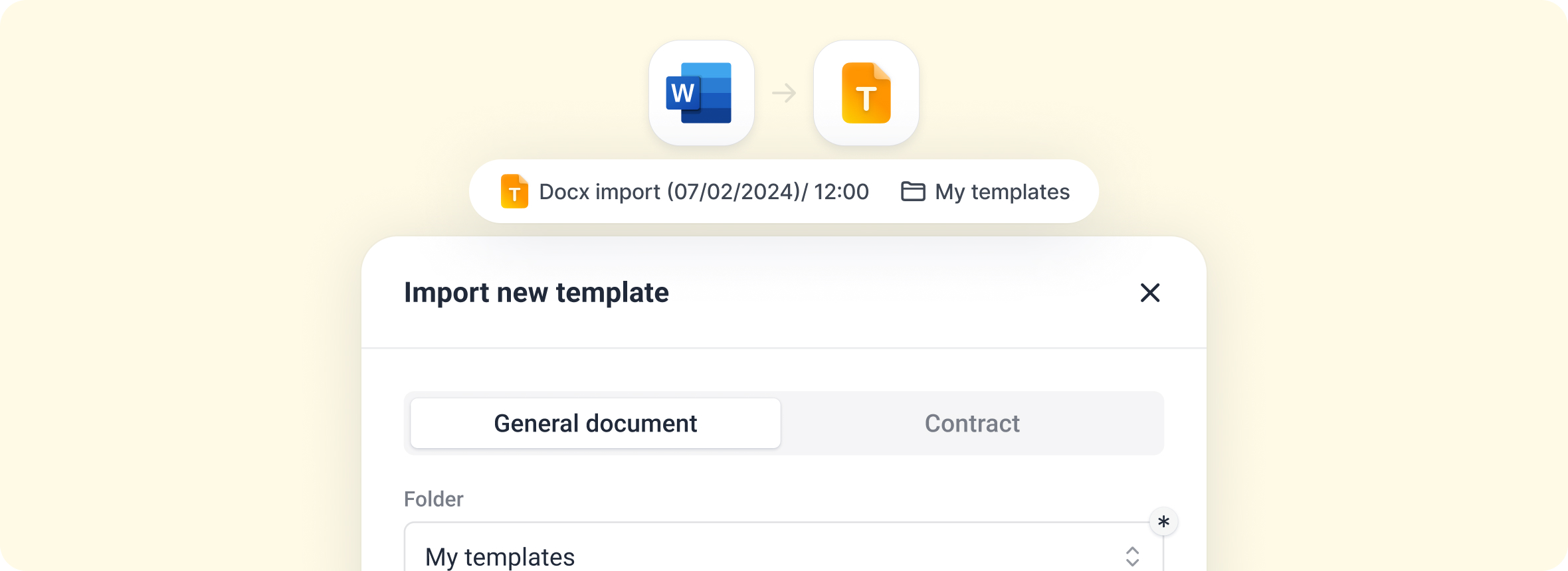Viewport: 1568px width, 571px height.
Task: Click the small template icon beside Docx import
Action: [514, 191]
